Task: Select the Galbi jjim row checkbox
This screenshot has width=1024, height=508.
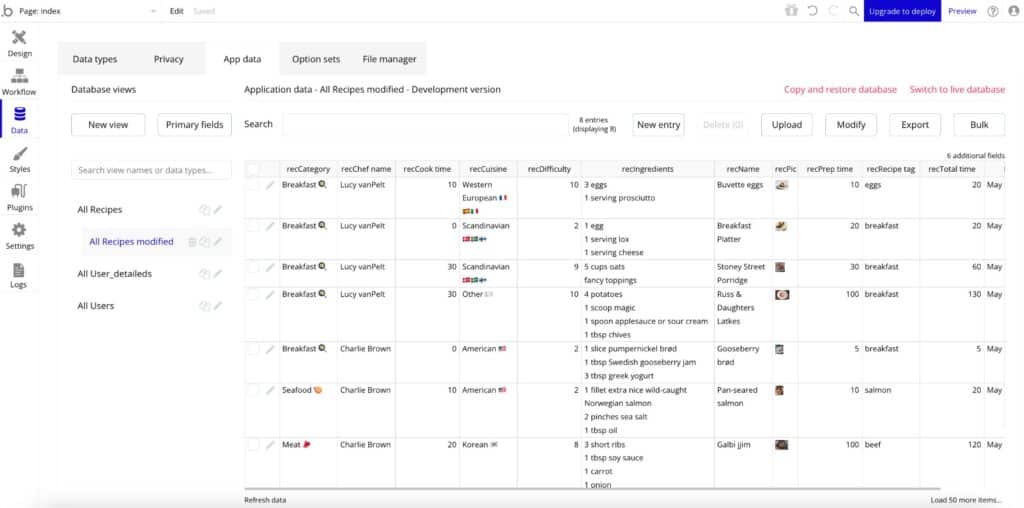Action: point(253,444)
